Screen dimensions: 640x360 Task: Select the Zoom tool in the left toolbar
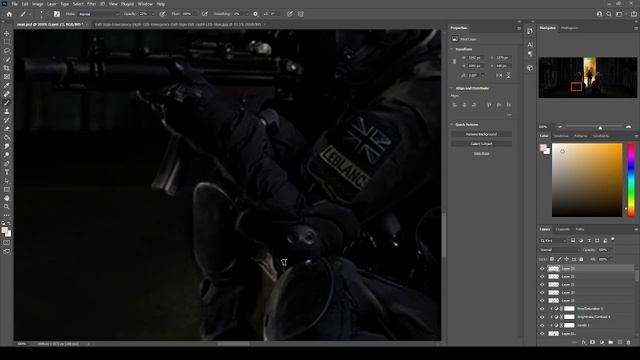[x=7, y=207]
